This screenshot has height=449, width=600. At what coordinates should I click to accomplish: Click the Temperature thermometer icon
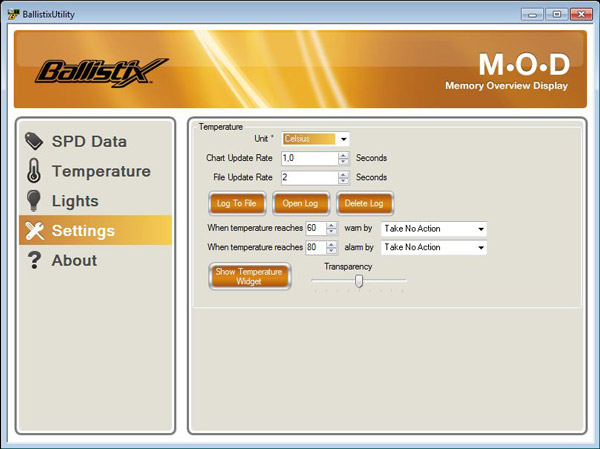pyautogui.click(x=34, y=170)
